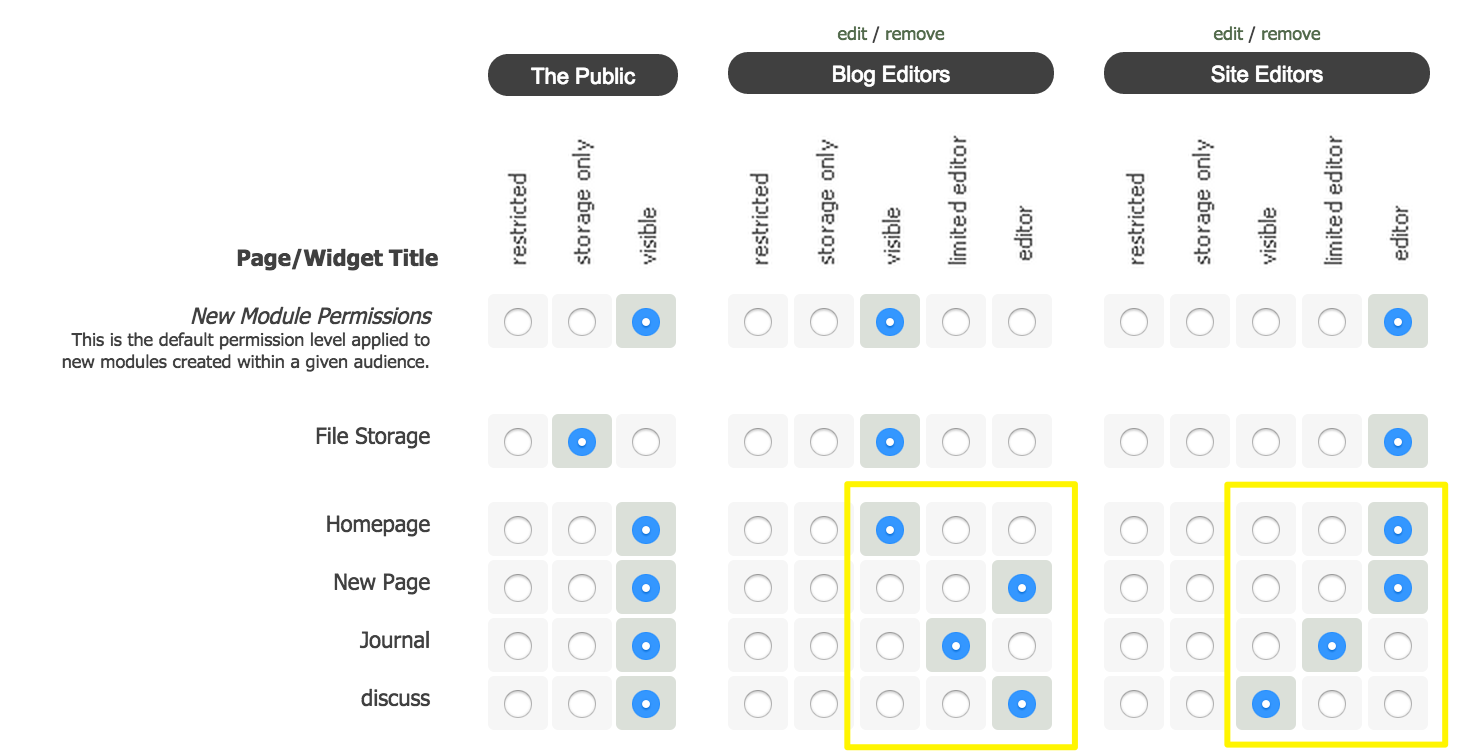Image resolution: width=1468 pixels, height=754 pixels.
Task: Select the Site Editors audience header
Action: (x=1266, y=74)
